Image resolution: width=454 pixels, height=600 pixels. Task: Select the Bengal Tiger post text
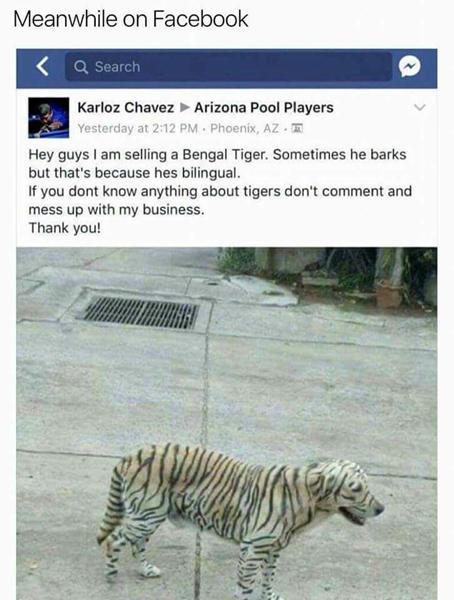pyautogui.click(x=220, y=191)
